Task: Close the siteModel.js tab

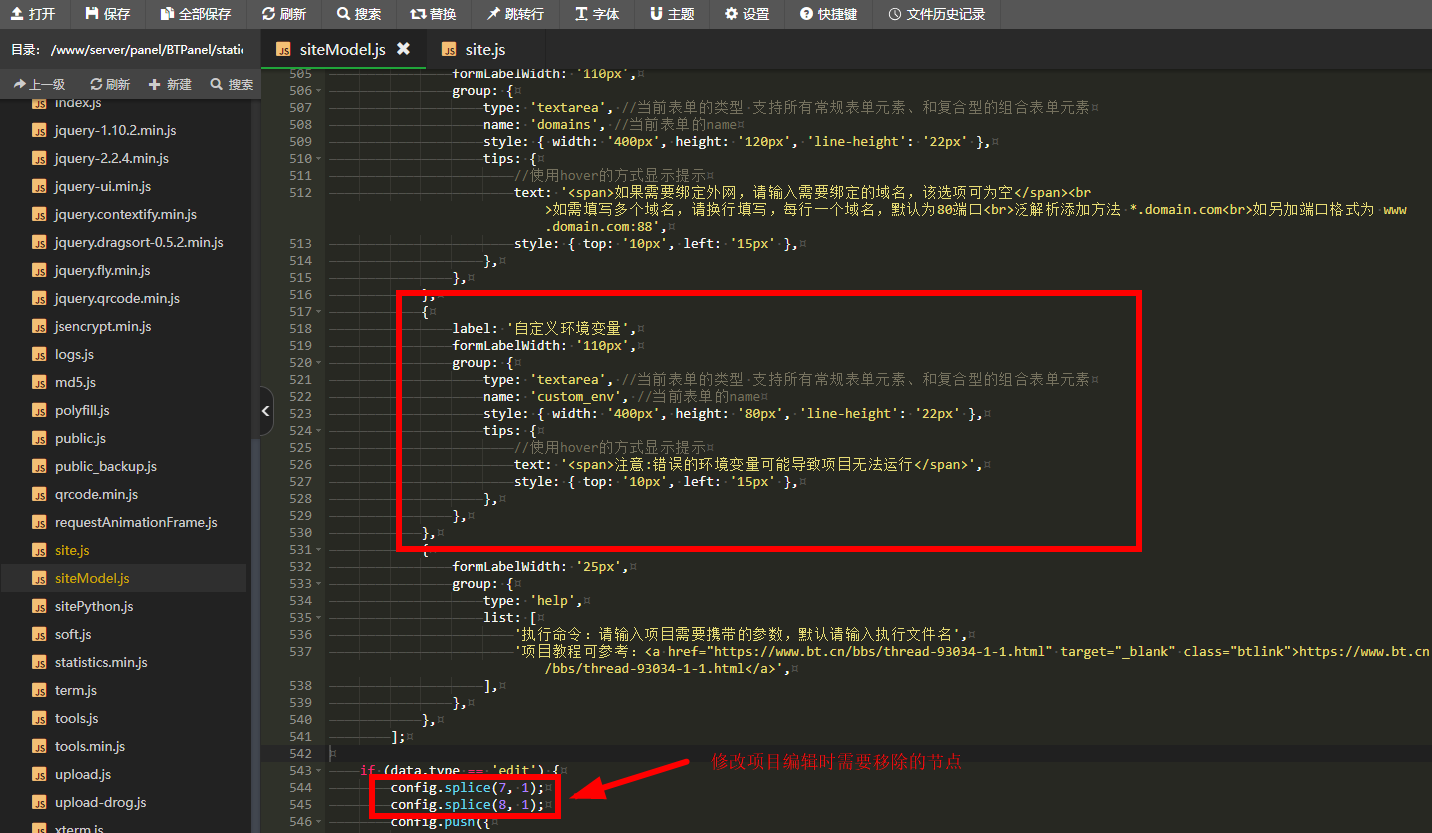Action: pyautogui.click(x=403, y=49)
